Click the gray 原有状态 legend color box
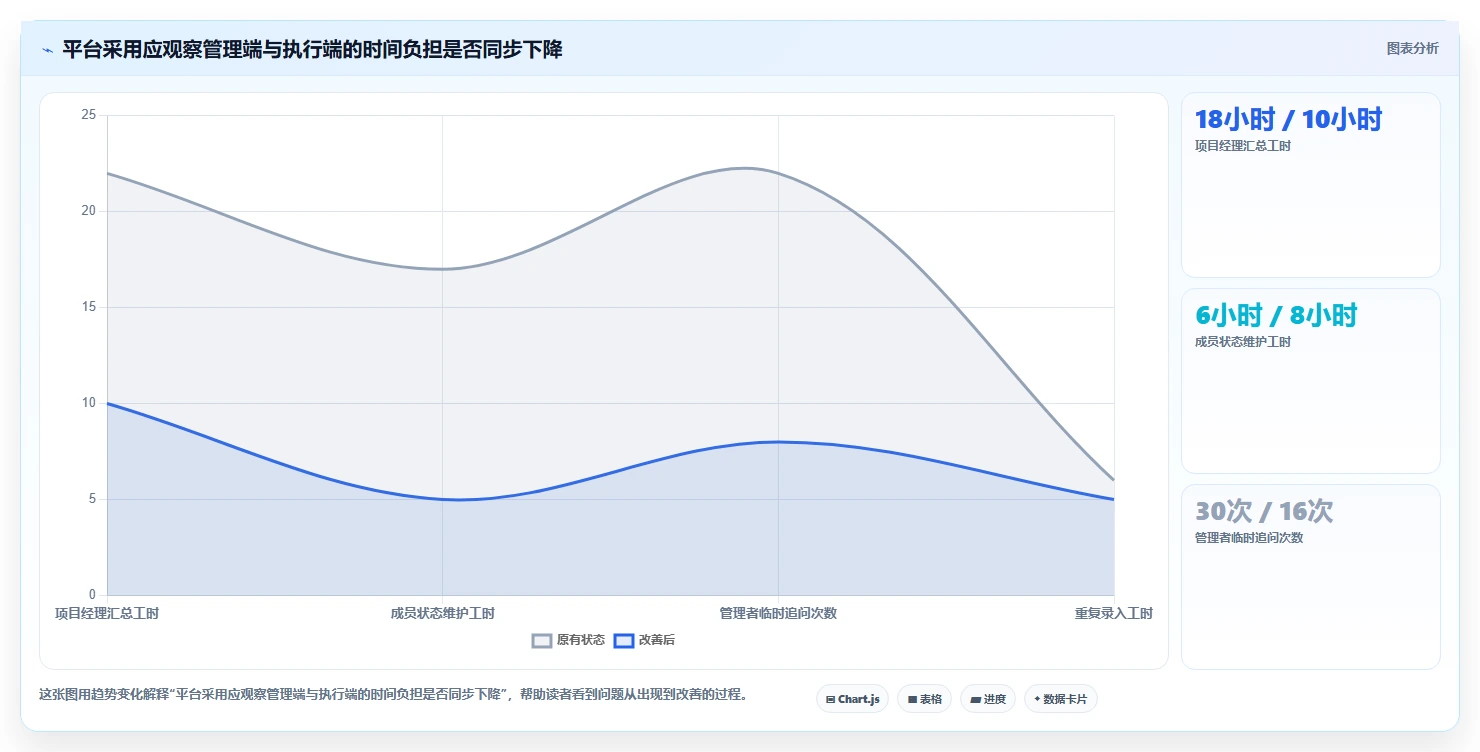The height and width of the screenshot is (752, 1480). (542, 640)
